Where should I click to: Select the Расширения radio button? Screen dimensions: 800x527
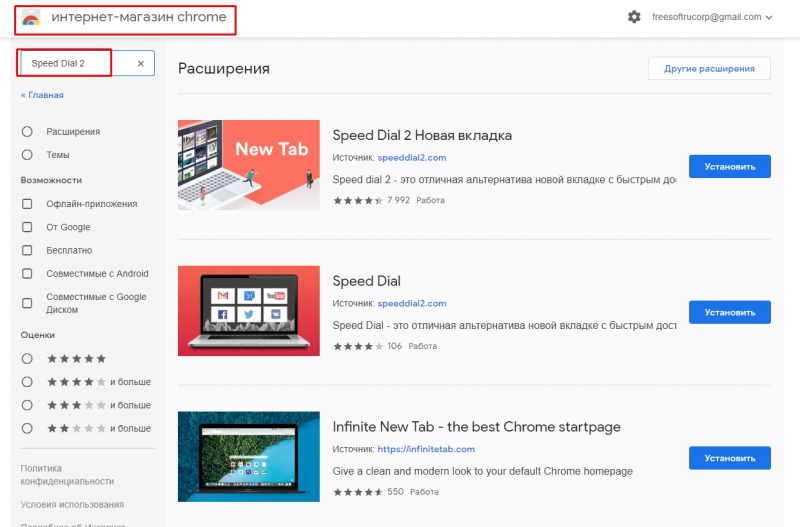27,132
